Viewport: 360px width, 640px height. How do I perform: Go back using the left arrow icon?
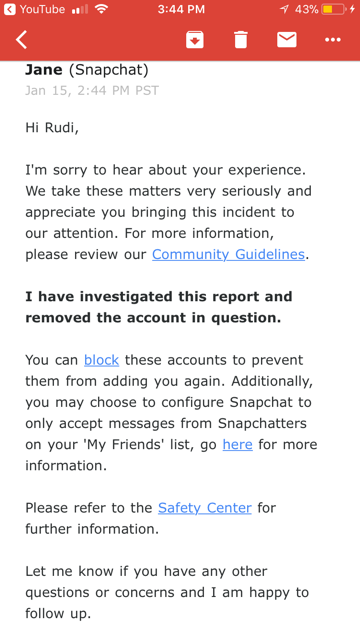[22, 40]
